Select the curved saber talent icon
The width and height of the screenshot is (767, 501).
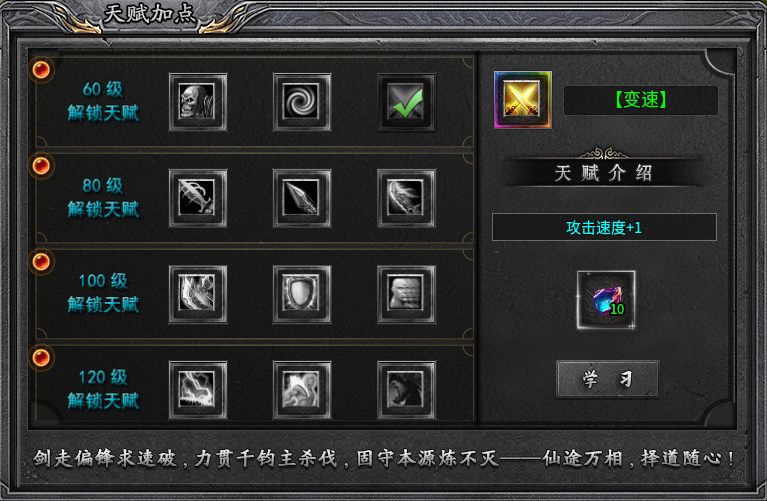(406, 198)
